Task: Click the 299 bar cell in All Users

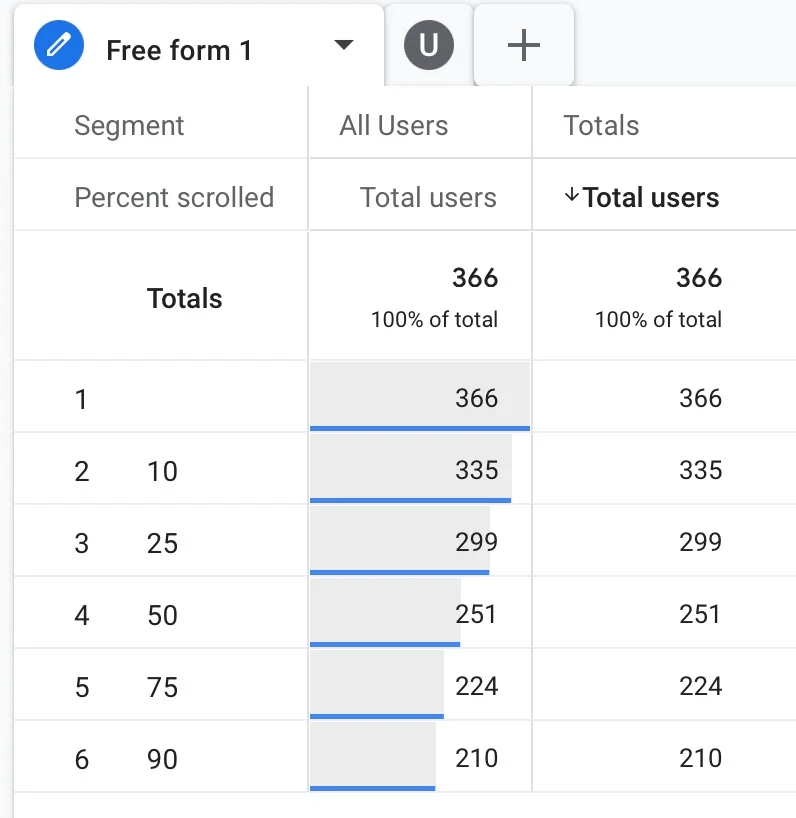Action: click(420, 540)
